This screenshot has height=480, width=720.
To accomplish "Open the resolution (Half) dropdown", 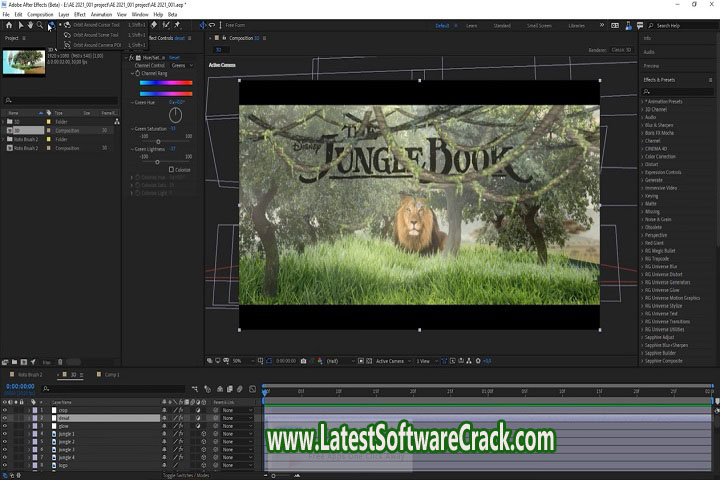I will coord(340,361).
